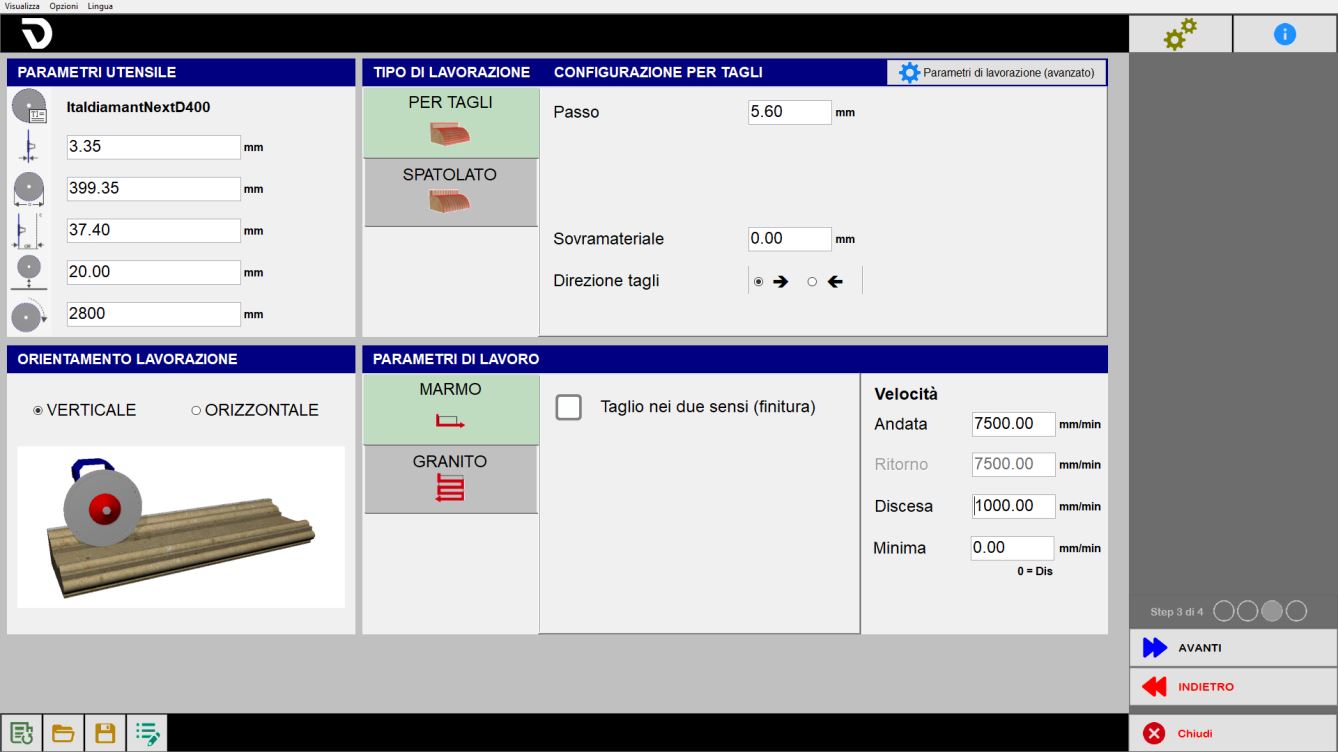Select SPATOLATO machining type
The width and height of the screenshot is (1338, 752).
(451, 192)
